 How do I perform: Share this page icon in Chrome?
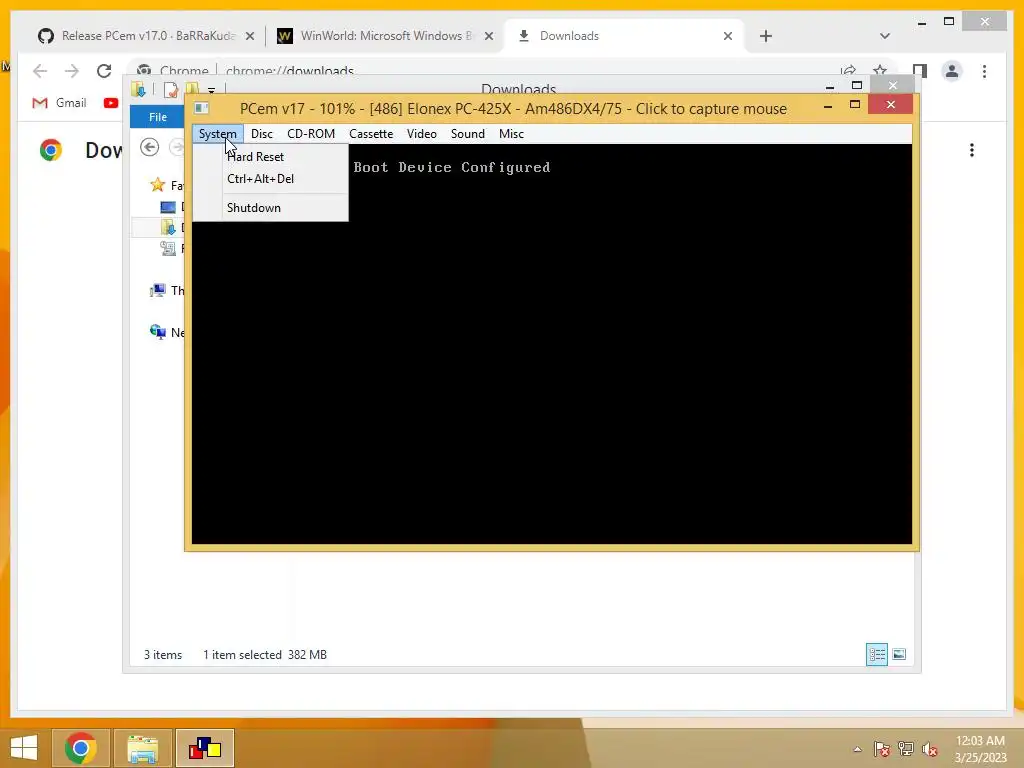pyautogui.click(x=848, y=71)
